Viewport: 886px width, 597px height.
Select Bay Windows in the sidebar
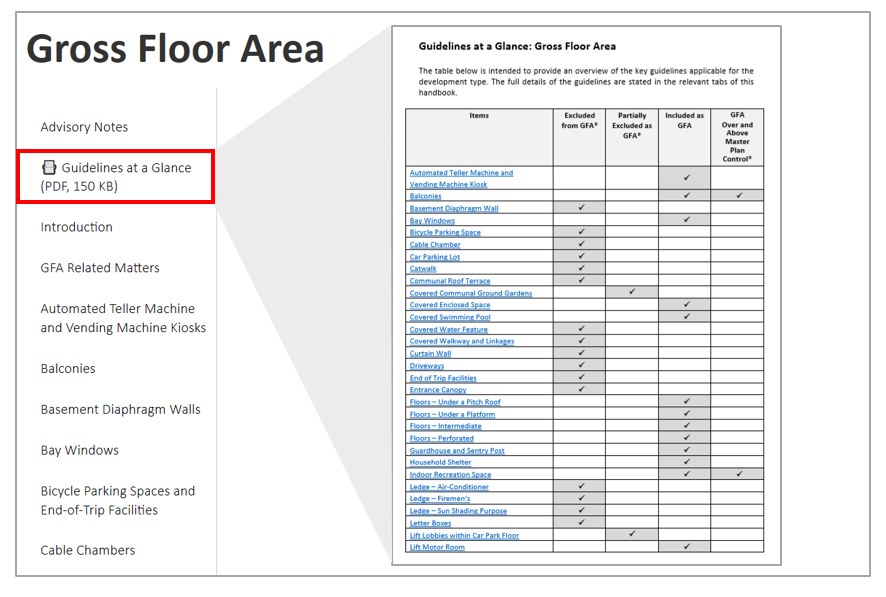tap(80, 450)
